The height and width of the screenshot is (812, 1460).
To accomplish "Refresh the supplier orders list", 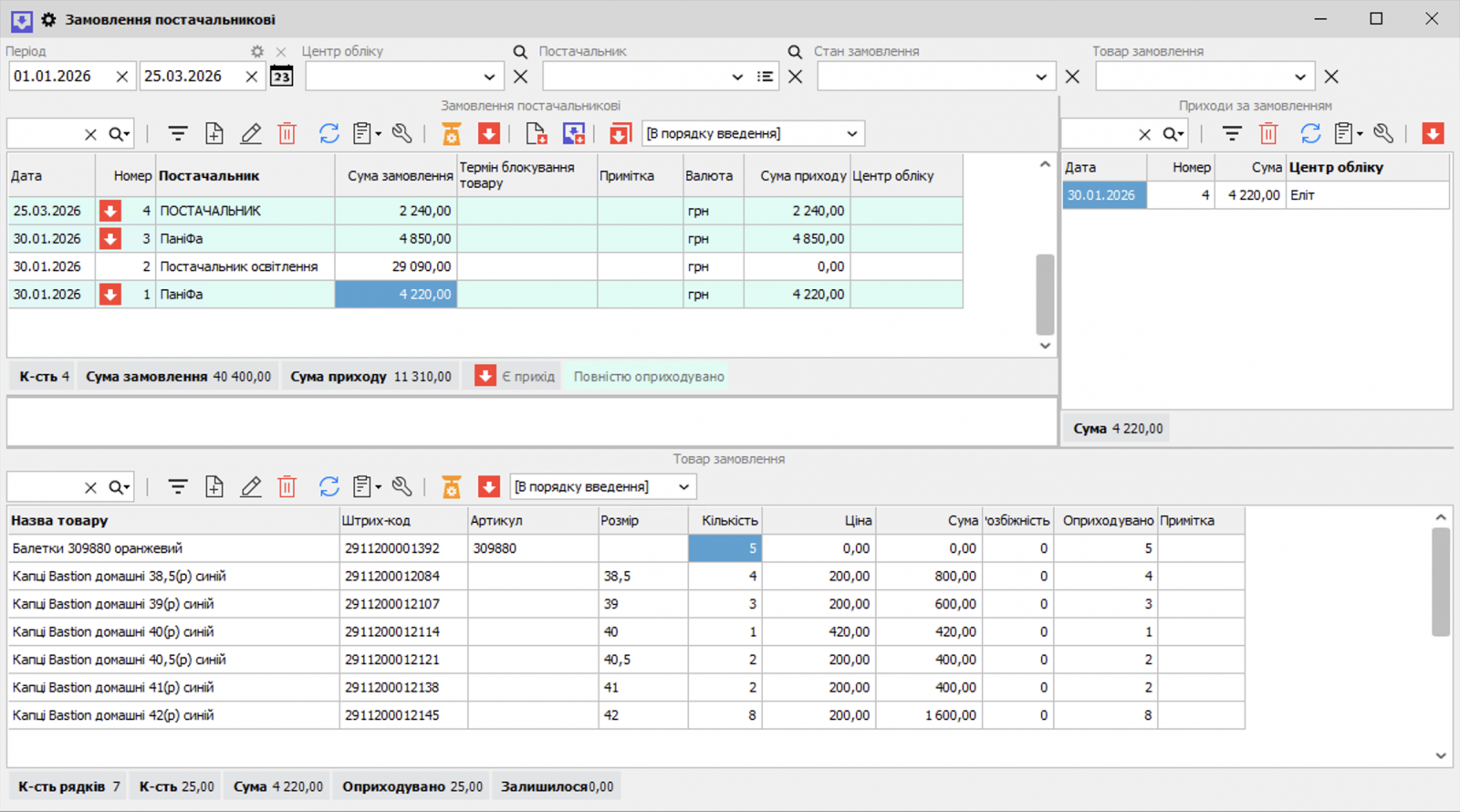I will (x=329, y=134).
